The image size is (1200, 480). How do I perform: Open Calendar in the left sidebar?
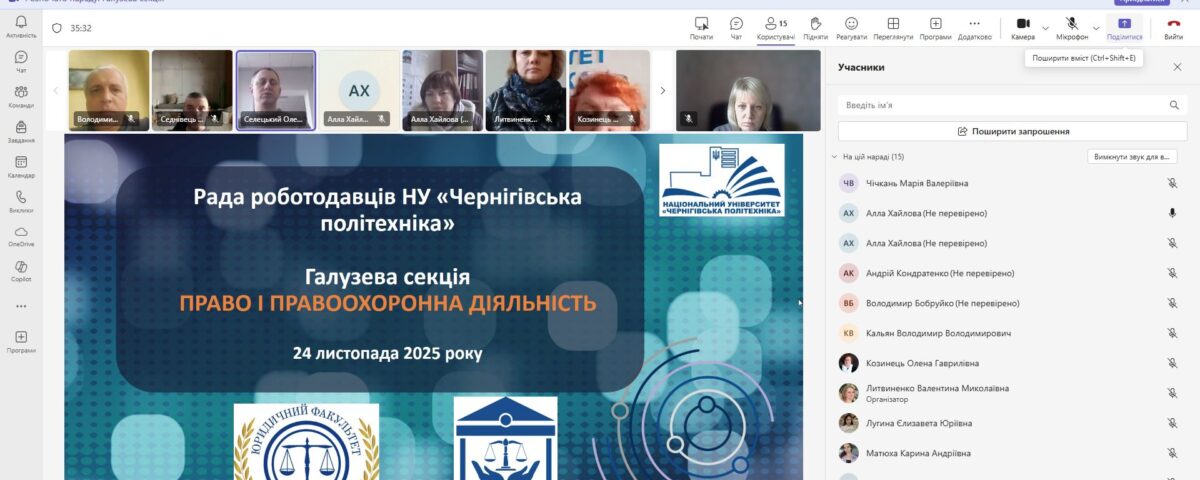point(21,165)
